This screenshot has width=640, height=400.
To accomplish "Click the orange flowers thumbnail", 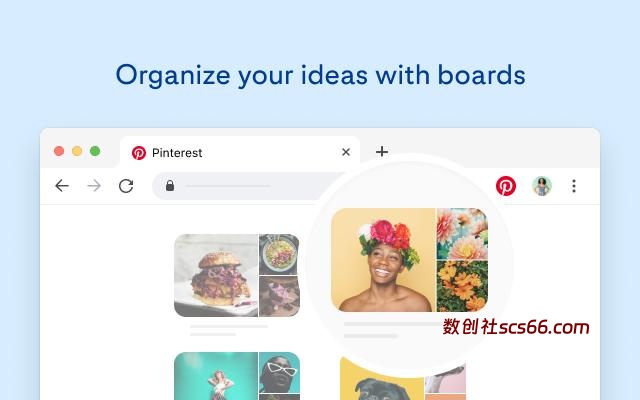I will [x=462, y=286].
